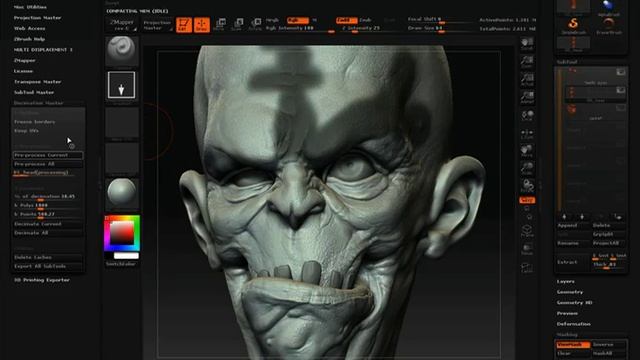
Task: Click the Scale icon on right shelf
Action: pos(527,169)
